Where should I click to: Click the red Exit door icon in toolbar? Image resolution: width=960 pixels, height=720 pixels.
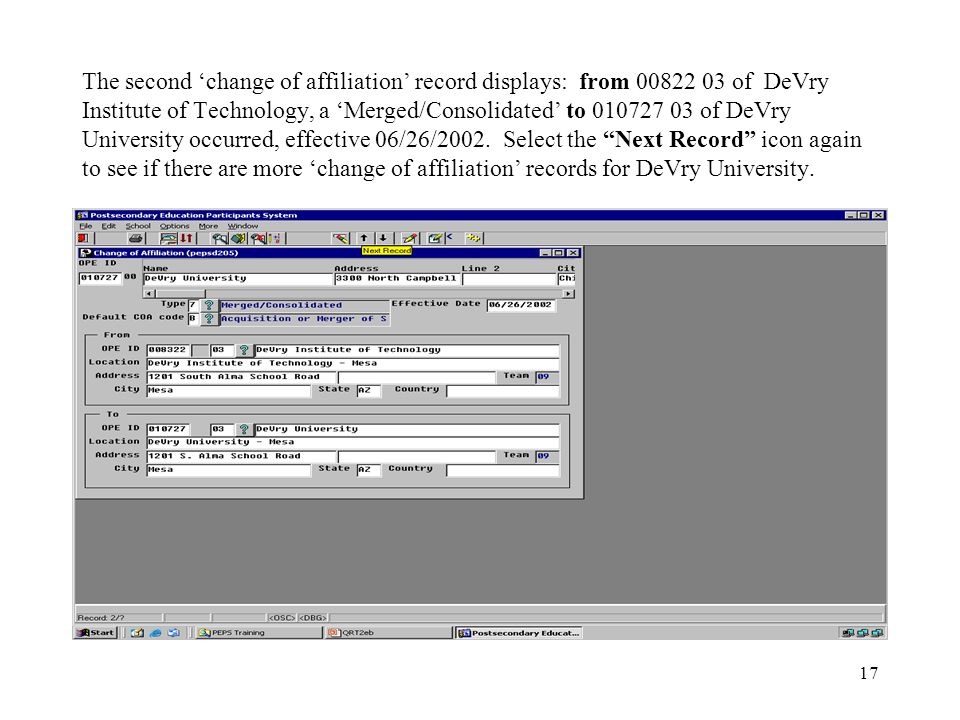[83, 238]
